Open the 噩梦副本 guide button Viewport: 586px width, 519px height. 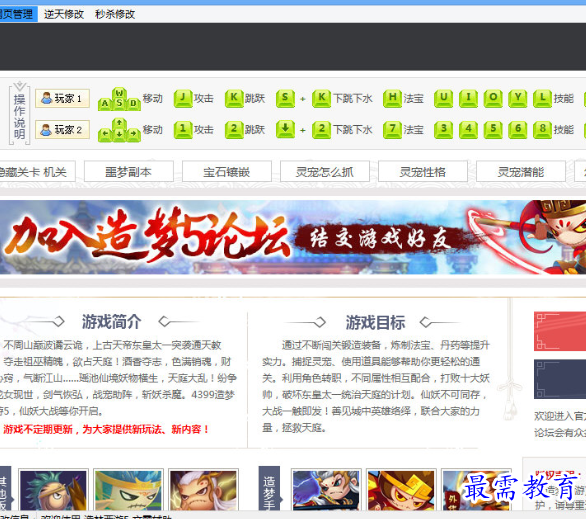pyautogui.click(x=129, y=172)
